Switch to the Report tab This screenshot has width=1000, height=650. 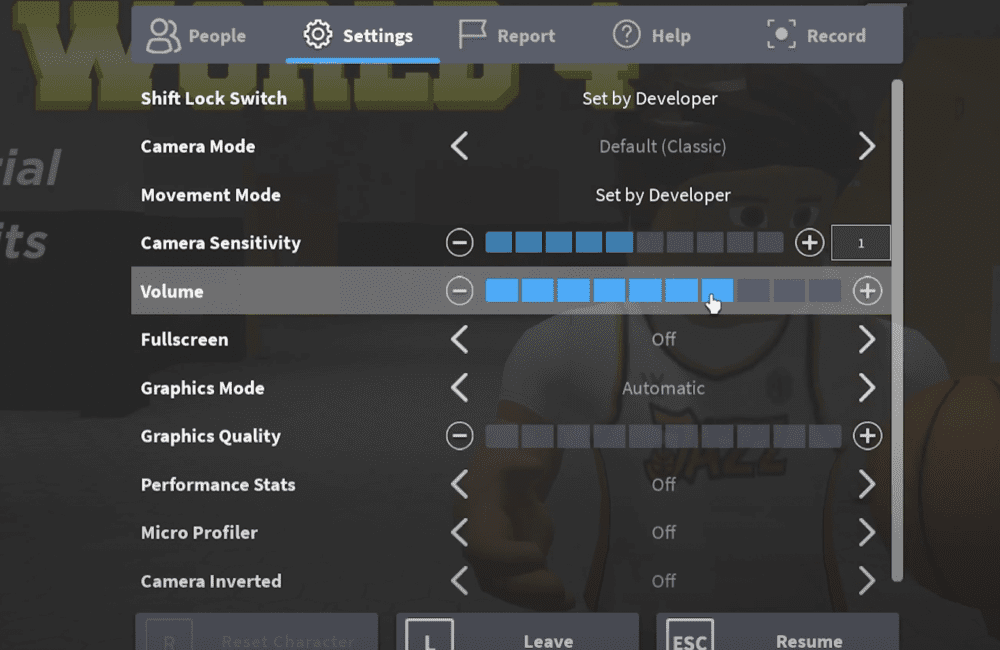coord(506,36)
